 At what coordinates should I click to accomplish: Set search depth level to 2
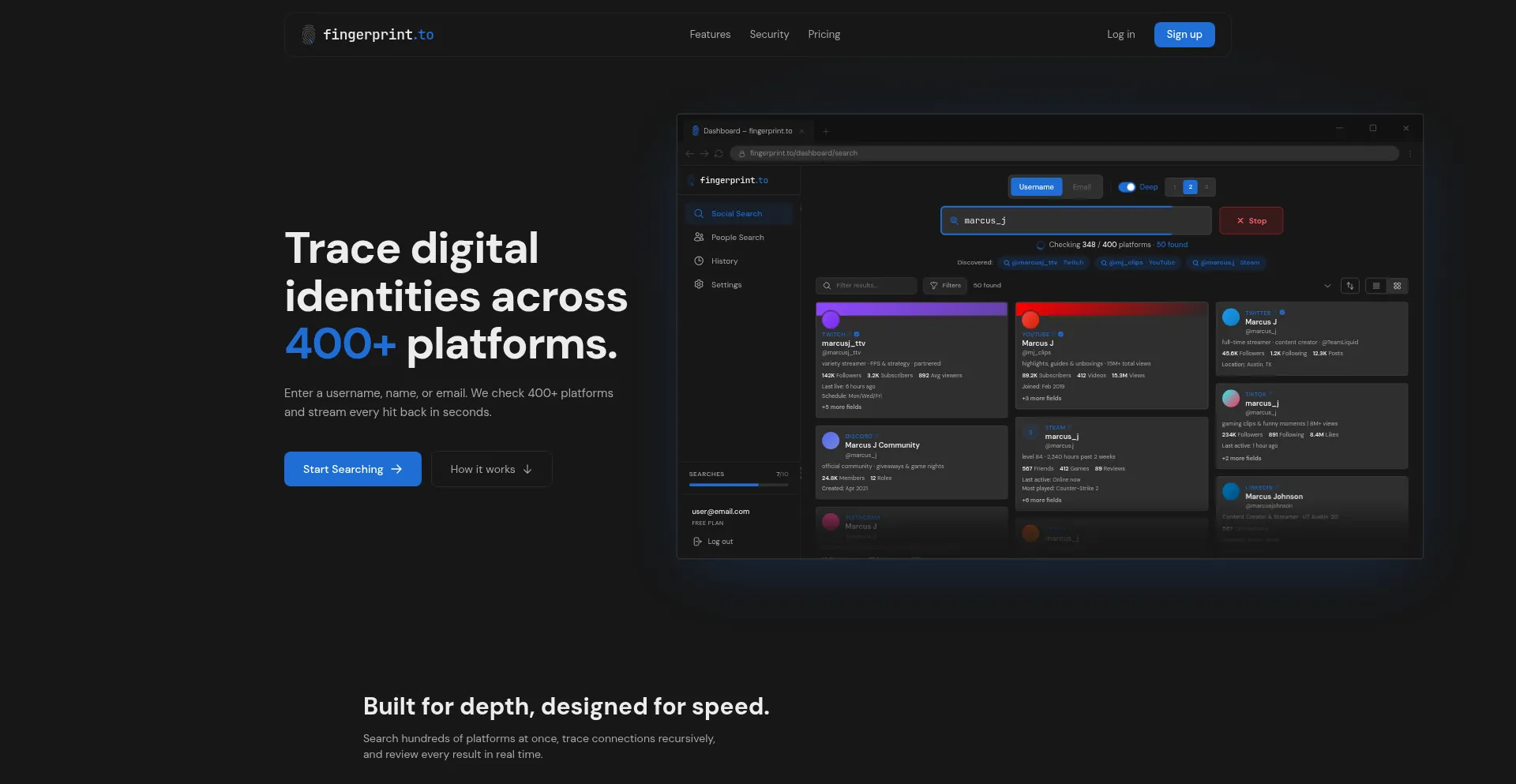(1191, 187)
